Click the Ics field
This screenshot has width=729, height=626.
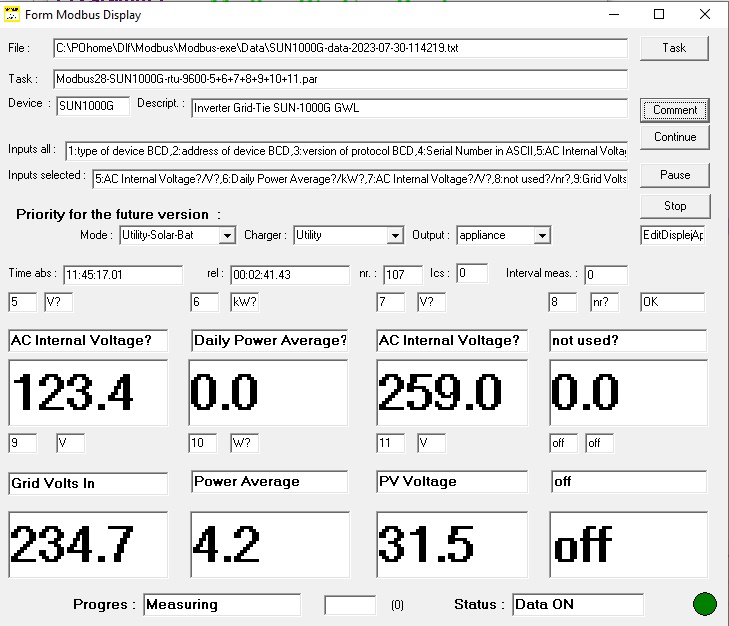pos(472,273)
